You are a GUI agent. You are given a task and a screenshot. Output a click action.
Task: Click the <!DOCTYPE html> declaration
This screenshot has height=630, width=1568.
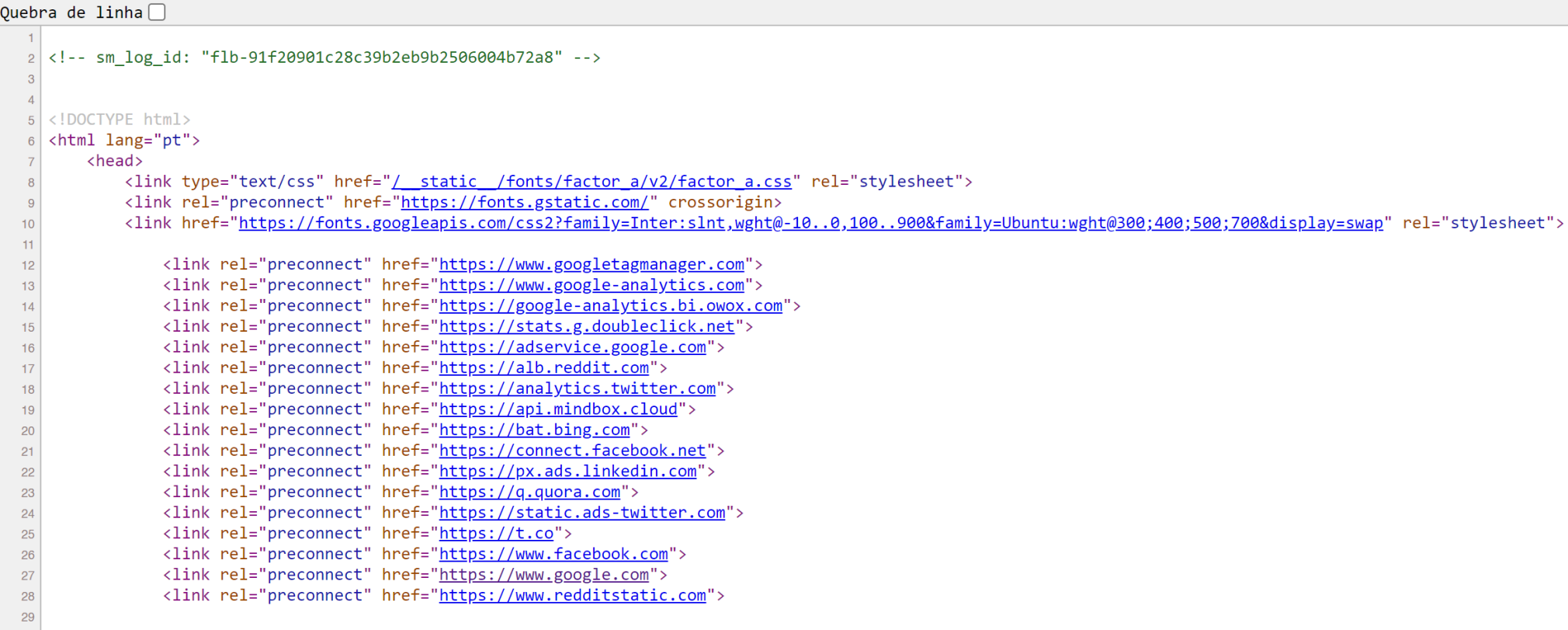tap(120, 120)
